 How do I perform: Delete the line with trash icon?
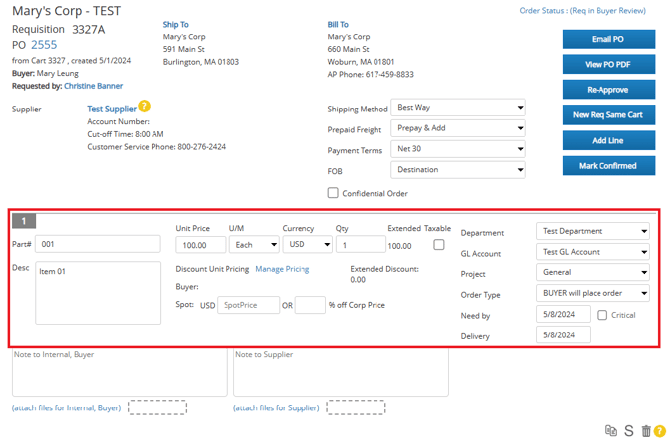(x=646, y=430)
